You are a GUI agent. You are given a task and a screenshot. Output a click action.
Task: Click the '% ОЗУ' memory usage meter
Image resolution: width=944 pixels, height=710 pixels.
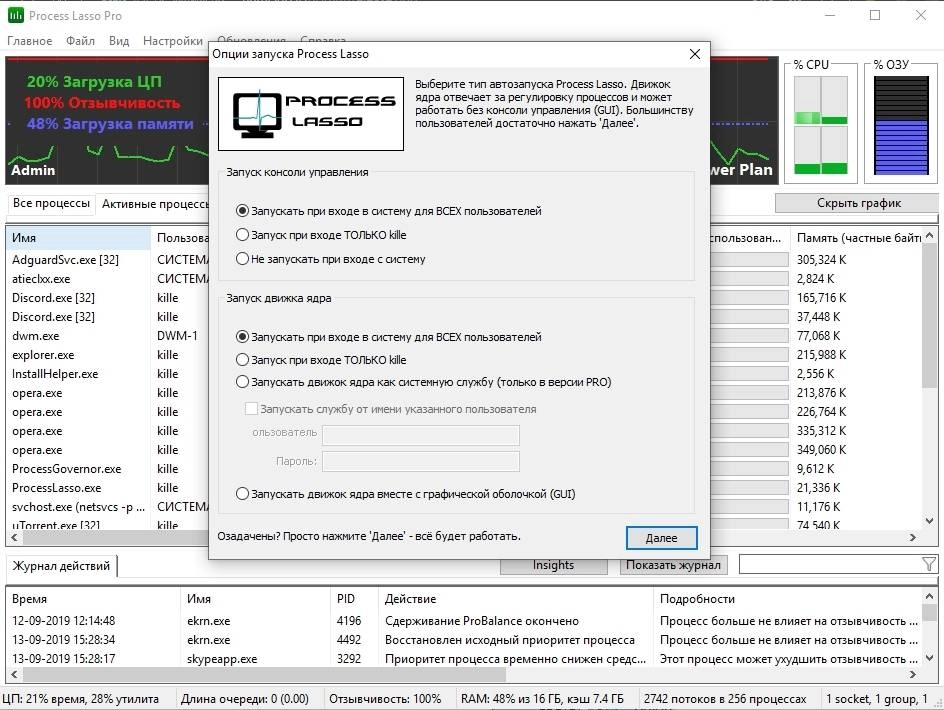(901, 126)
